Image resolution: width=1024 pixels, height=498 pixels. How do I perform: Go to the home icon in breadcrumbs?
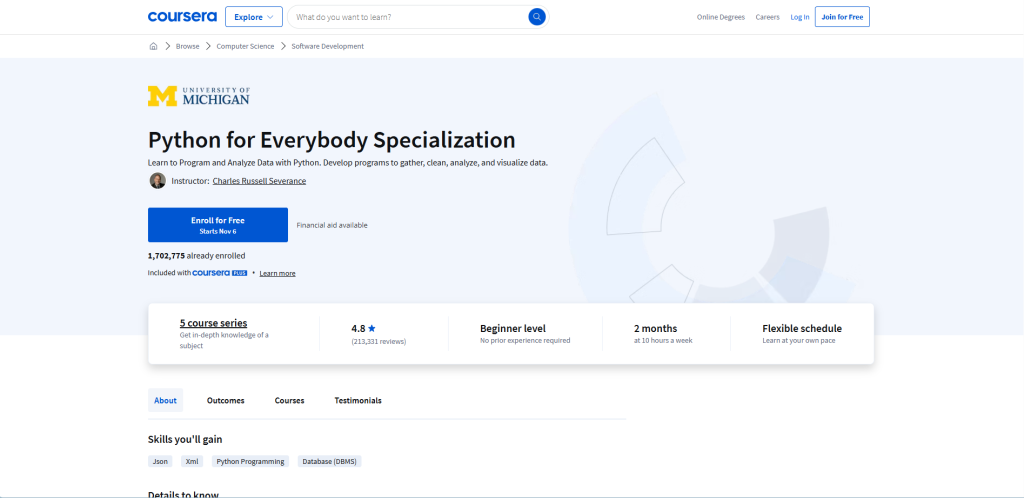click(153, 46)
